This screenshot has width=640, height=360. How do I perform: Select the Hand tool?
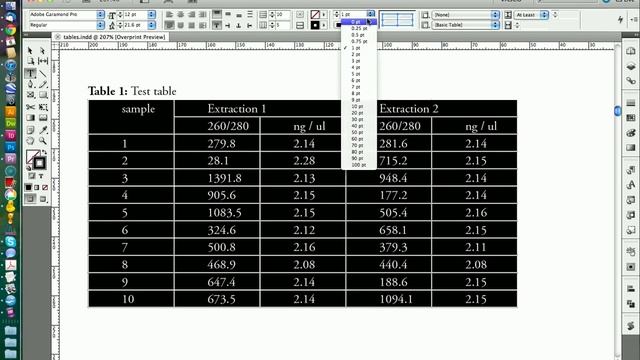[x=30, y=141]
